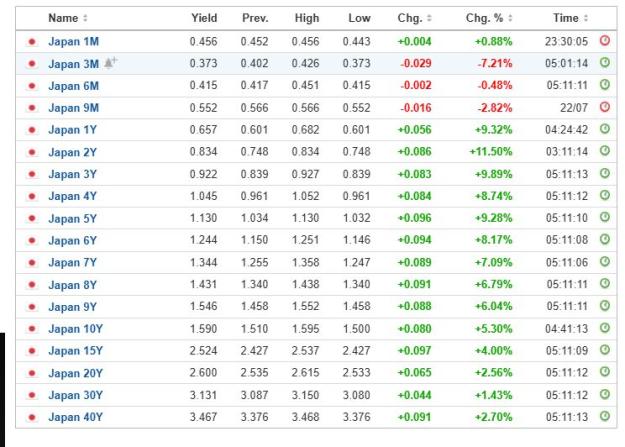Click the green clock icon for Japan 5Y
This screenshot has width=625, height=447.
tap(605, 217)
